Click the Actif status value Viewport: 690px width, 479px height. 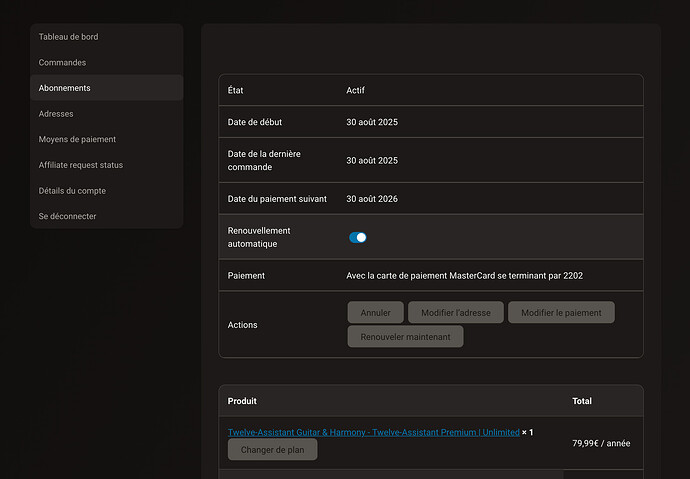(355, 90)
